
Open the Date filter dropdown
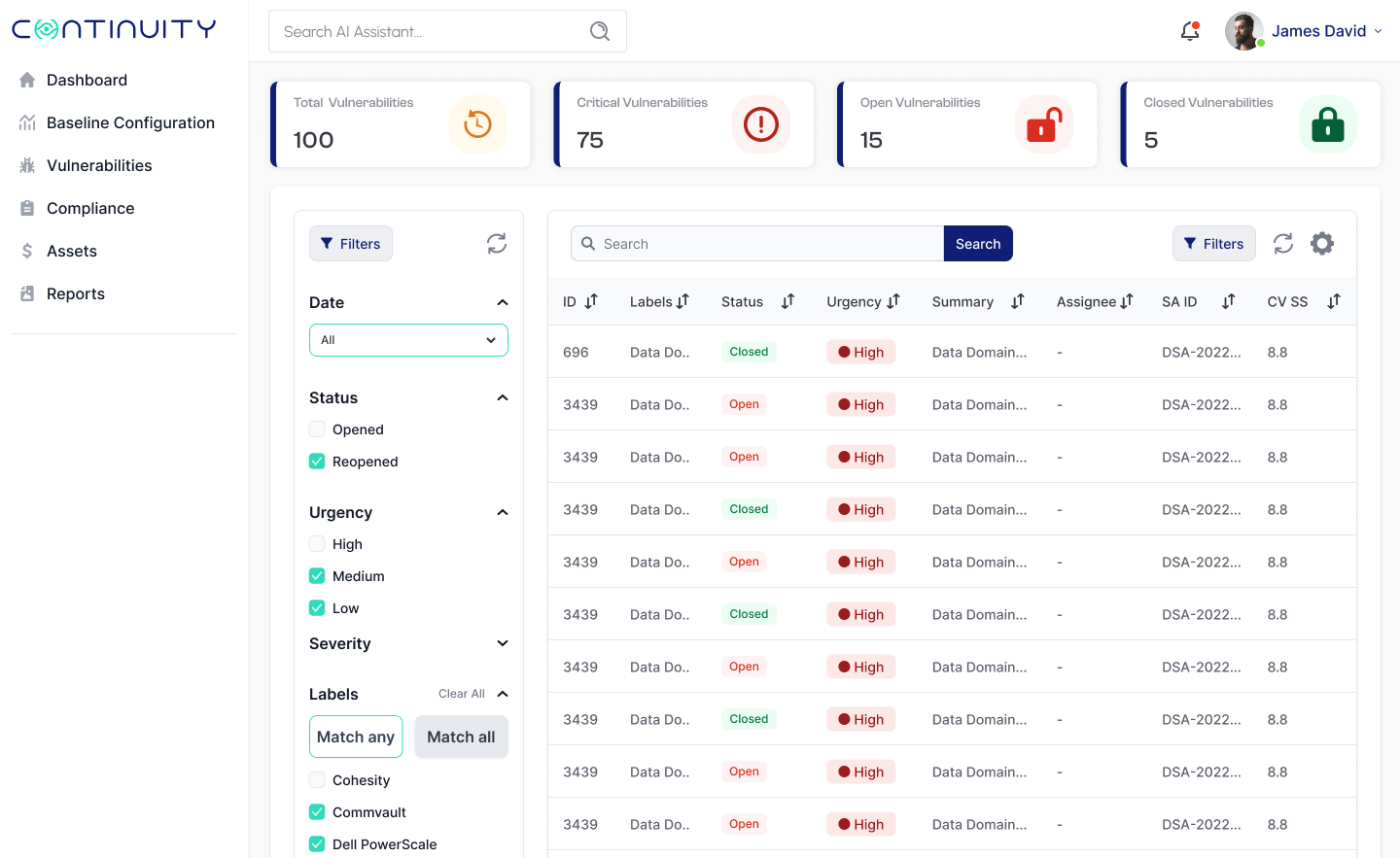coord(408,340)
